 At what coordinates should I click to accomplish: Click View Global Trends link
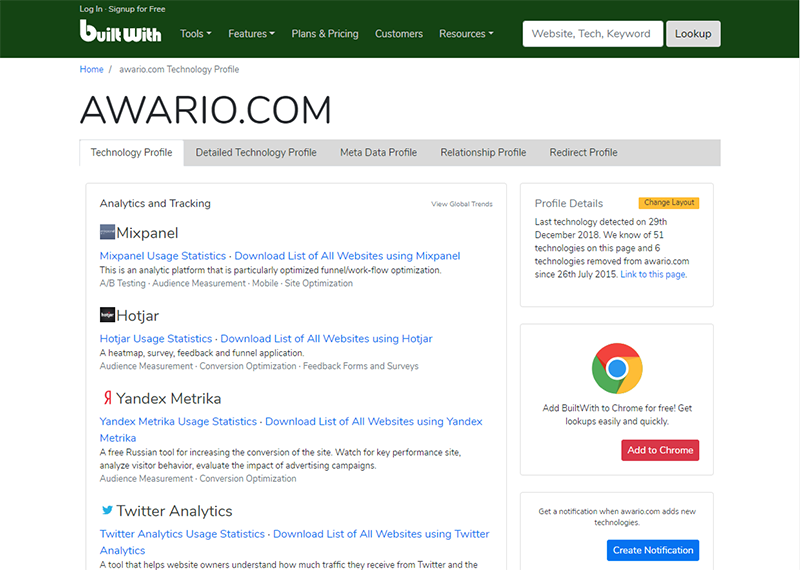tap(462, 204)
